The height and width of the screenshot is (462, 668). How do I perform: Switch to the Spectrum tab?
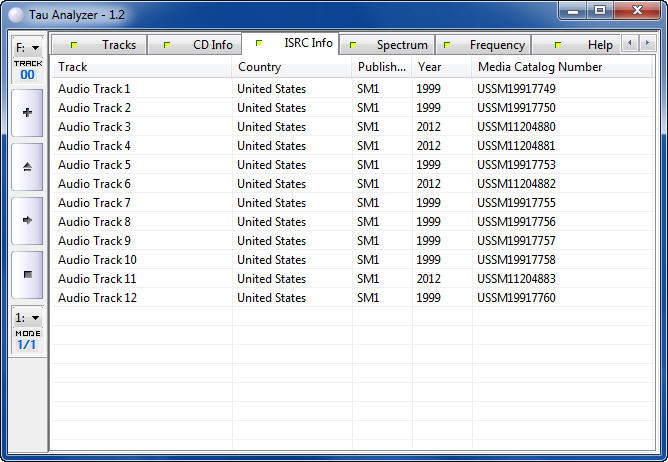point(391,45)
